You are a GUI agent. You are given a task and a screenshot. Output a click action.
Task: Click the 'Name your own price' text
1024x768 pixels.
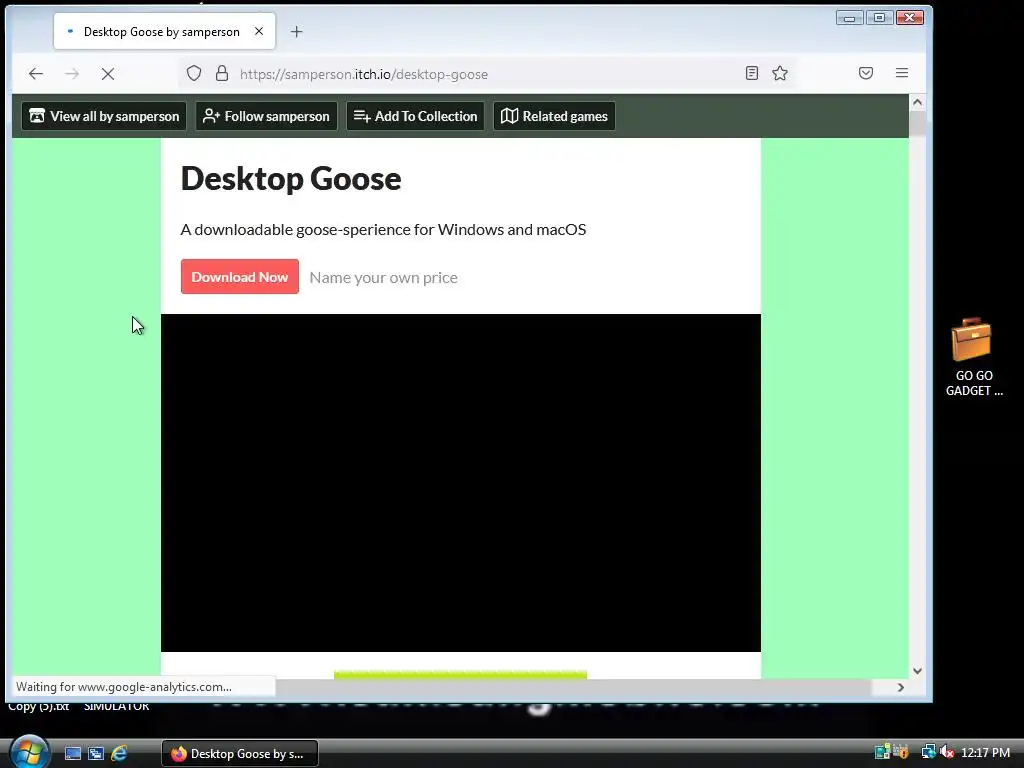click(x=383, y=278)
